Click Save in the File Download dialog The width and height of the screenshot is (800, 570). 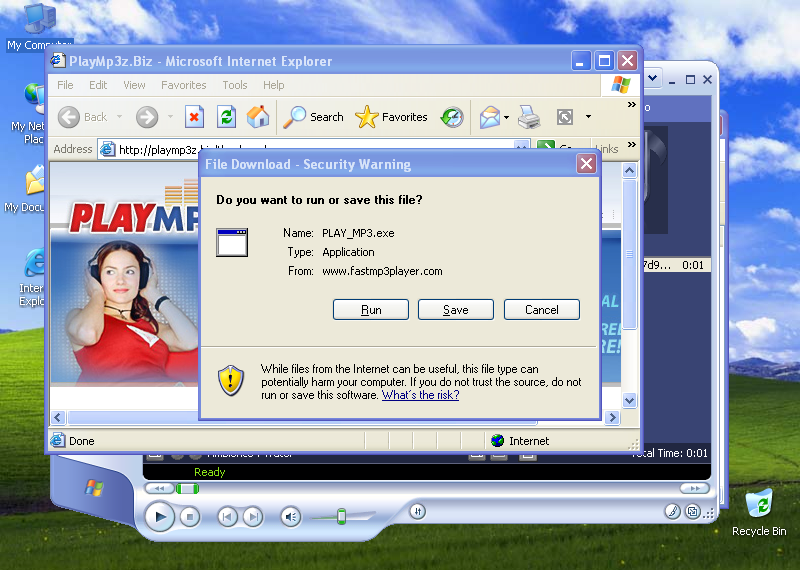(456, 310)
